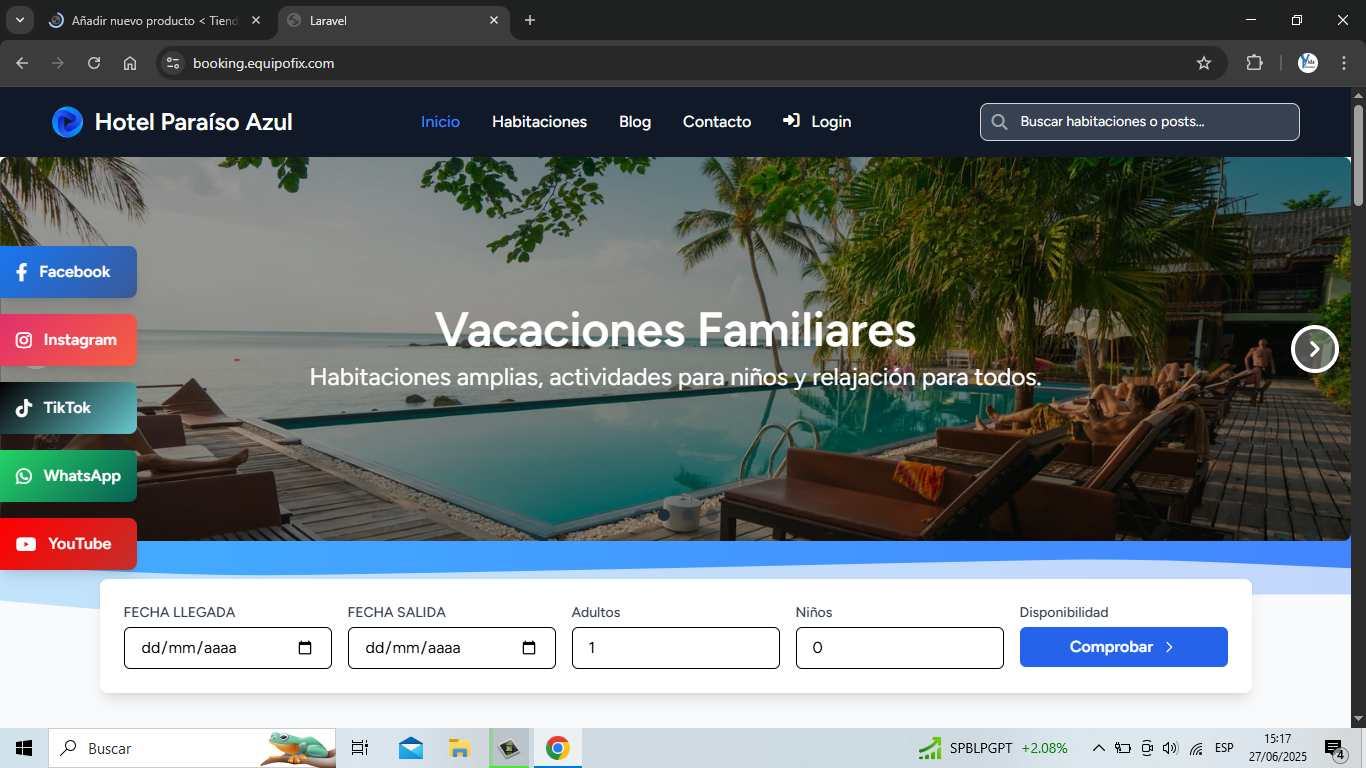Expand the tab search dropdown arrow
The width and height of the screenshot is (1366, 768).
pos(19,20)
